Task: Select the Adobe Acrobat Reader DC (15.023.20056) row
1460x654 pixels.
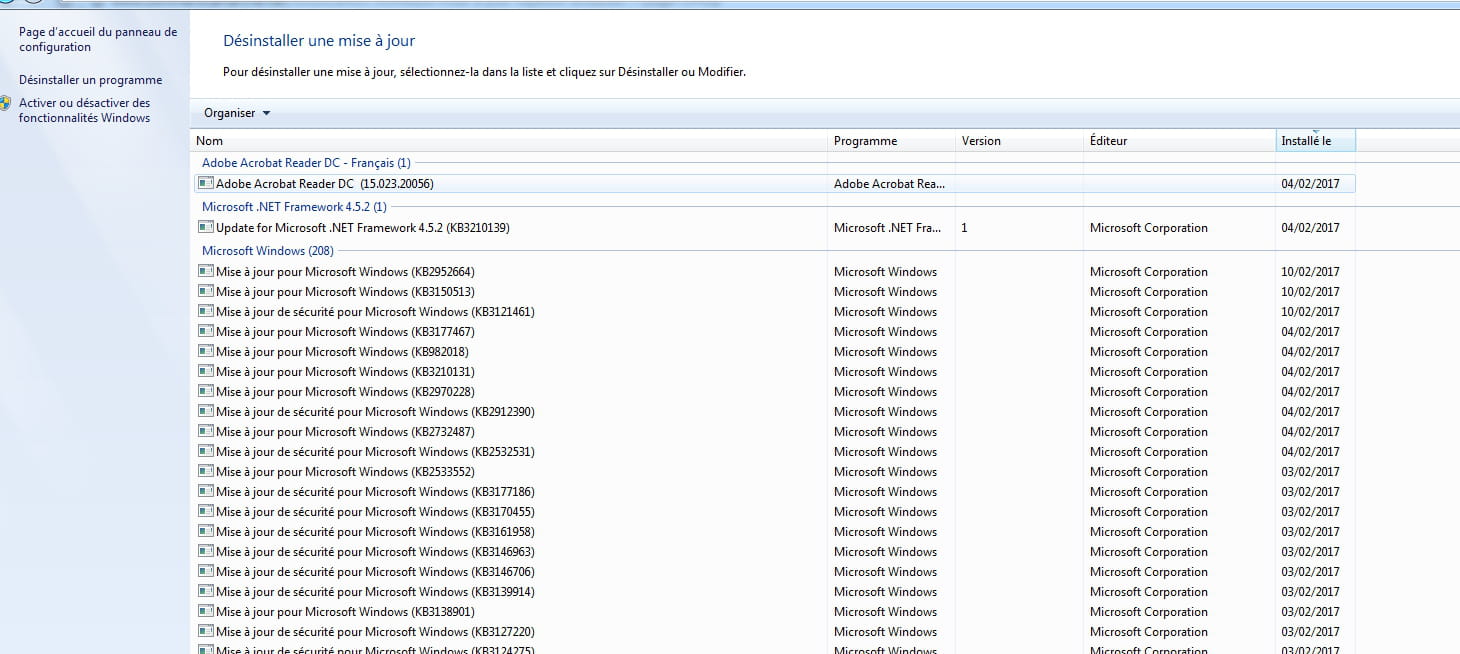Action: tap(773, 184)
